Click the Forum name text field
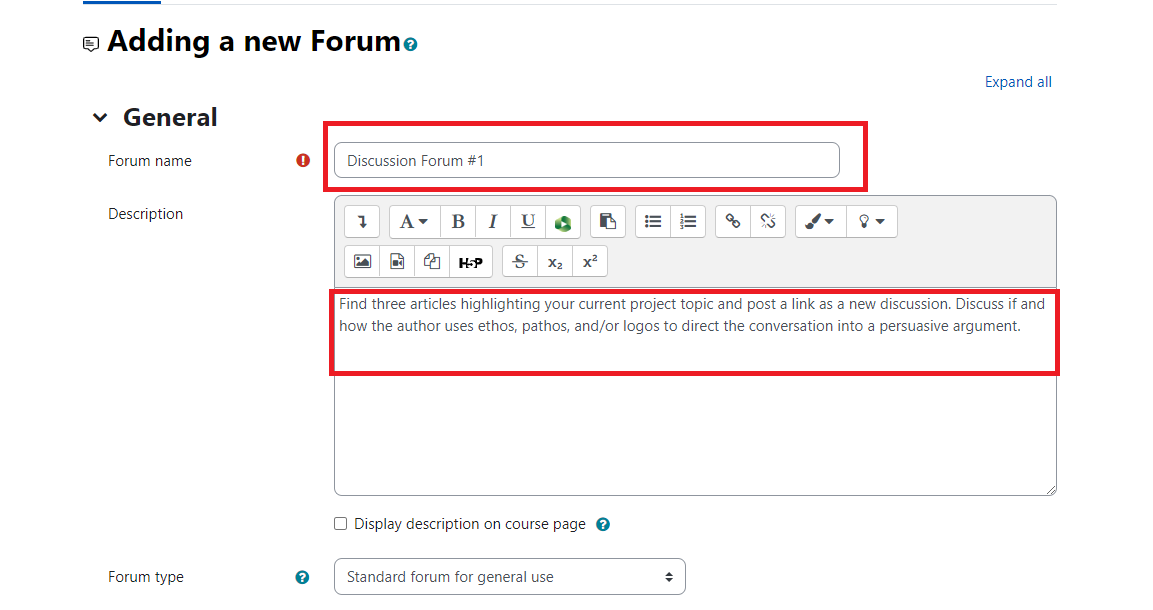This screenshot has width=1153, height=610. click(586, 160)
